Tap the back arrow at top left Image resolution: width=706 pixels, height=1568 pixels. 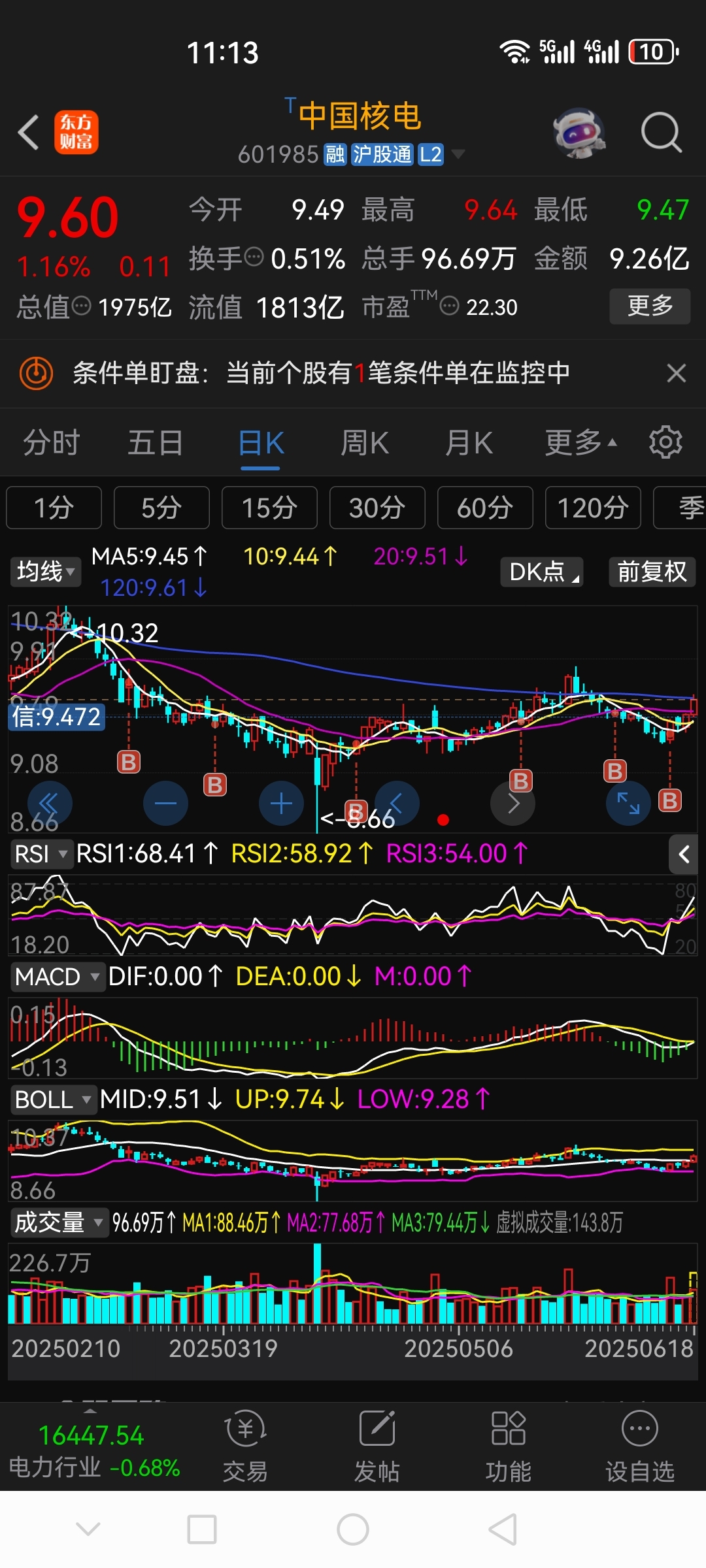click(x=29, y=133)
